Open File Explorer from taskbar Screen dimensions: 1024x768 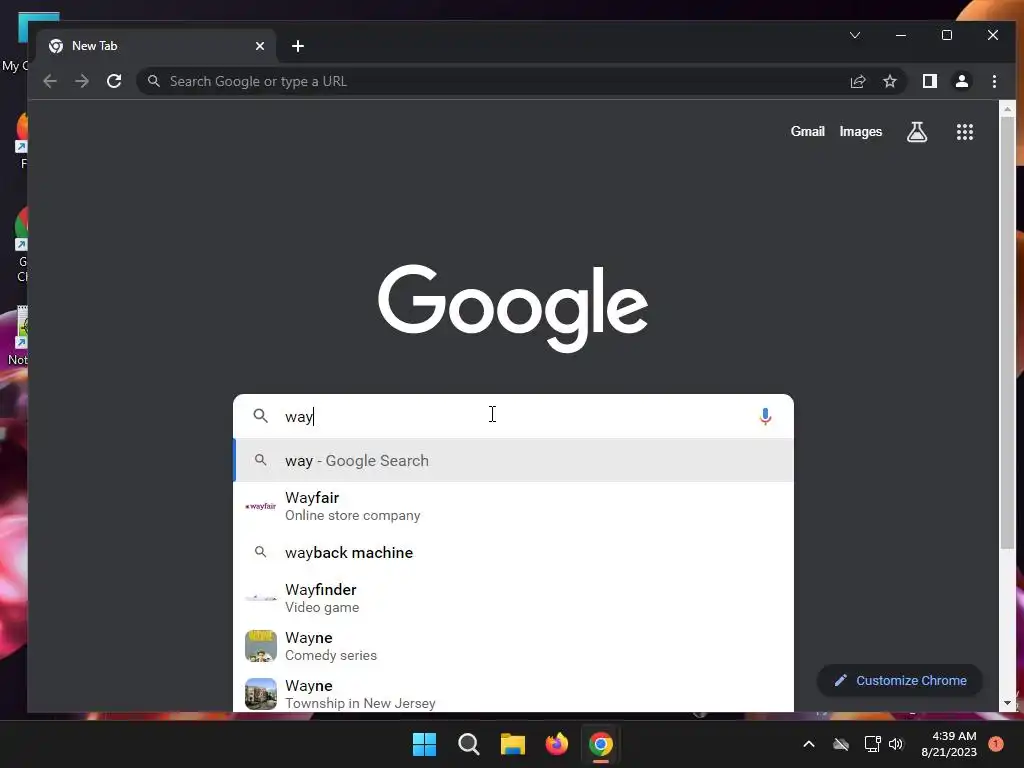[x=513, y=744]
